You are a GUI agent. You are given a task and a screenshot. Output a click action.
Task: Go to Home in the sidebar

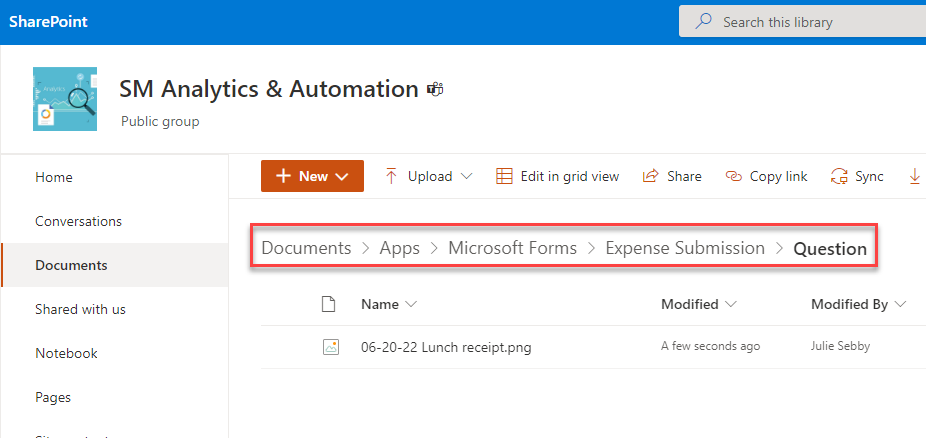point(54,177)
